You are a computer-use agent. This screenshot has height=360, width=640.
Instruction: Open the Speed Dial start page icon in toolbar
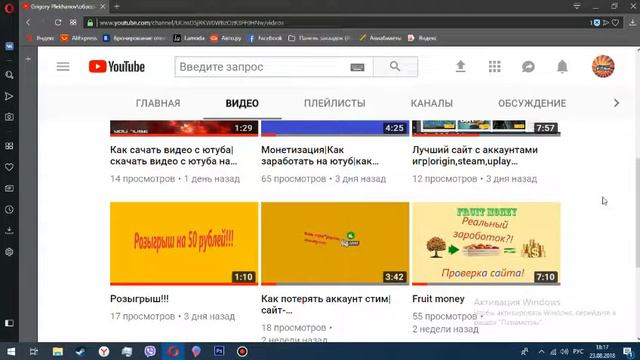pyautogui.click(x=73, y=22)
